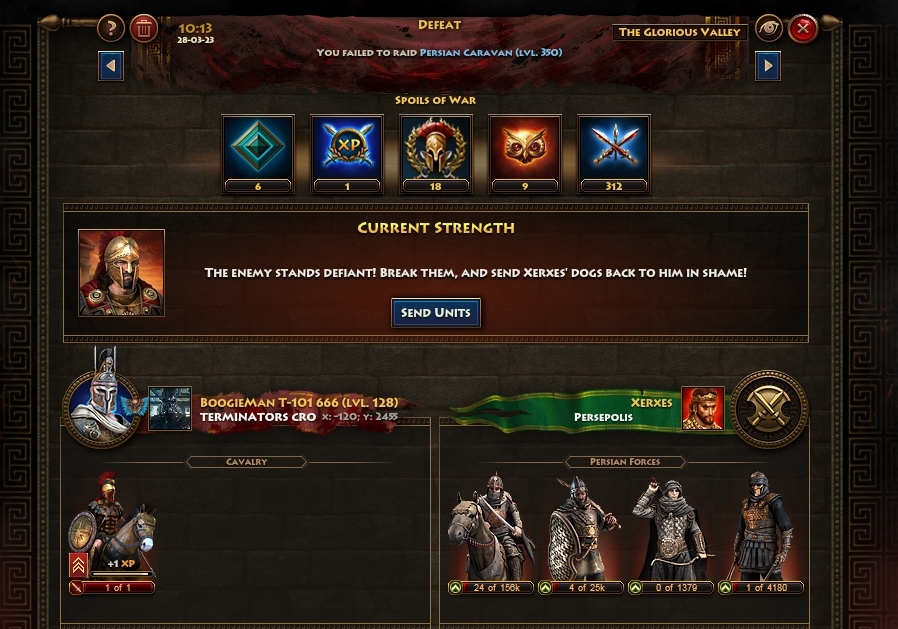The width and height of the screenshot is (898, 629).
Task: Toggle the eye visibility icon
Action: point(769,28)
